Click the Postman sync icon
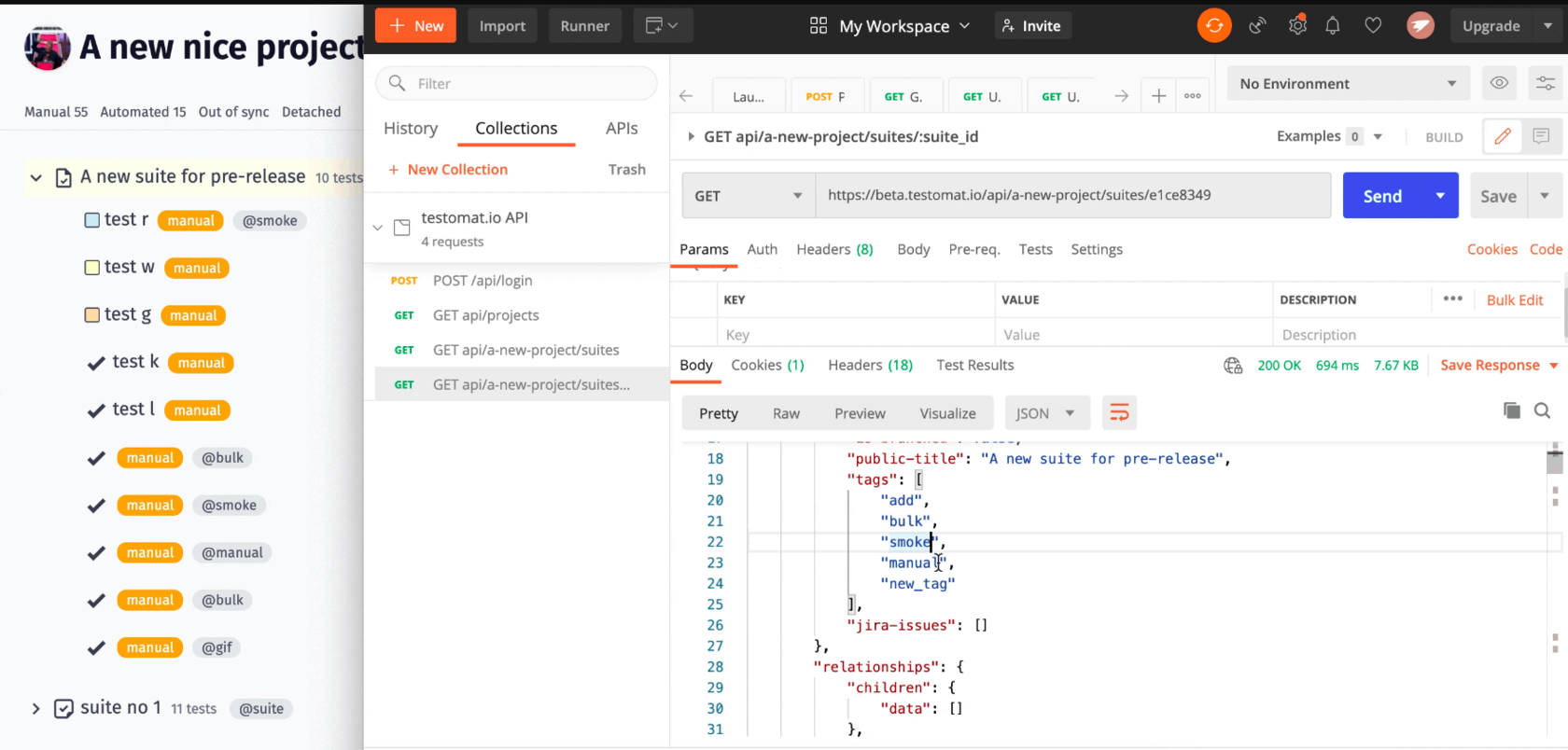Screen dimensions: 1568x750 (1214, 26)
